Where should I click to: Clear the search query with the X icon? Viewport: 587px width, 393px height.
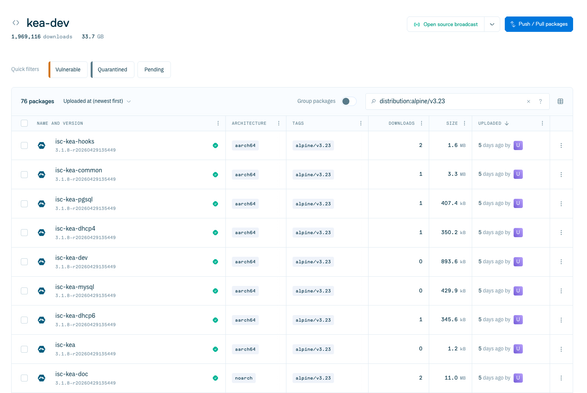coord(528,101)
